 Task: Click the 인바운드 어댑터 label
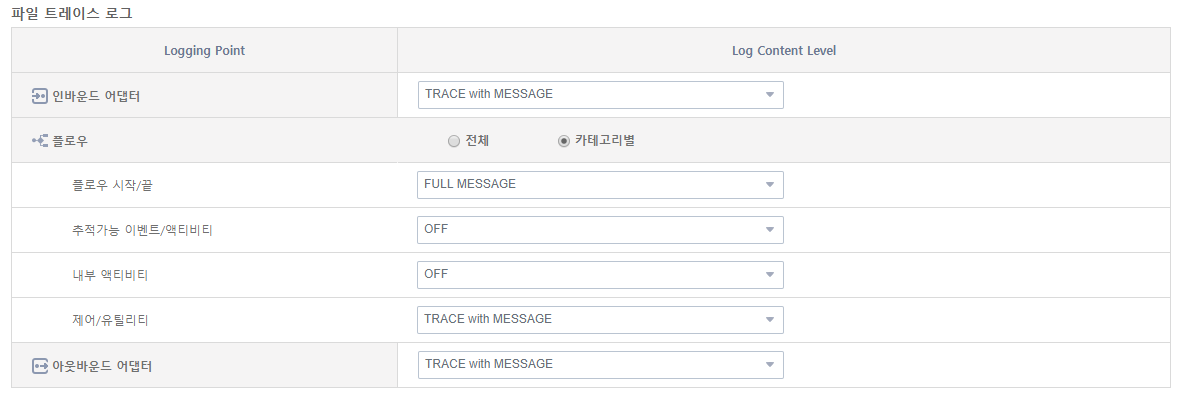[96, 96]
